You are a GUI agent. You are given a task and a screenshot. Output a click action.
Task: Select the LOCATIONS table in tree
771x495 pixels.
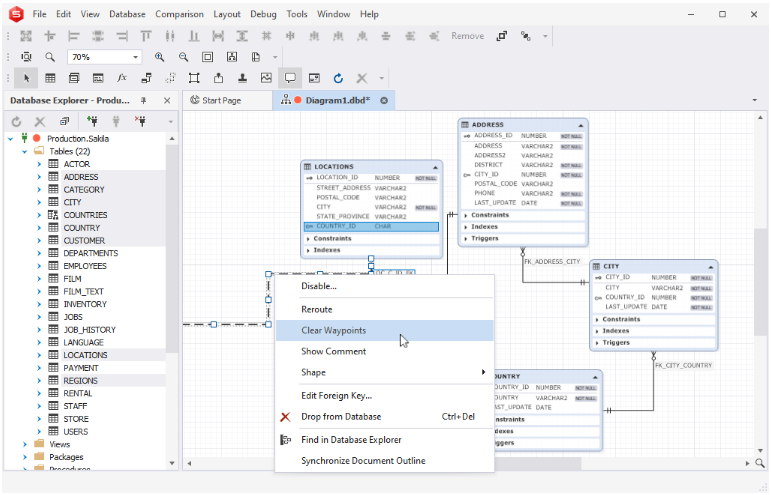[85, 355]
